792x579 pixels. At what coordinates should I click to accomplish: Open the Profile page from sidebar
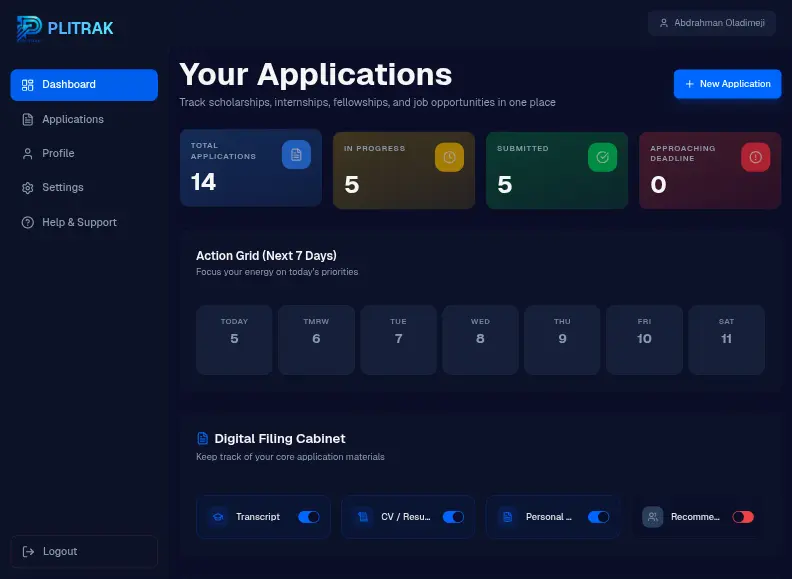tap(84, 154)
